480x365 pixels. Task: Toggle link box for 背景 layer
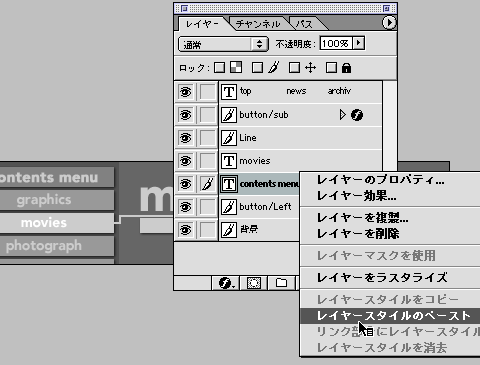pos(207,230)
